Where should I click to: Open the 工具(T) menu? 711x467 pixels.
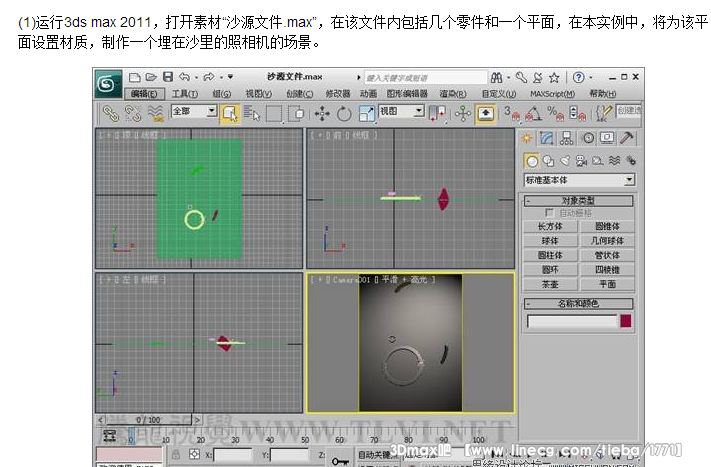pyautogui.click(x=185, y=94)
